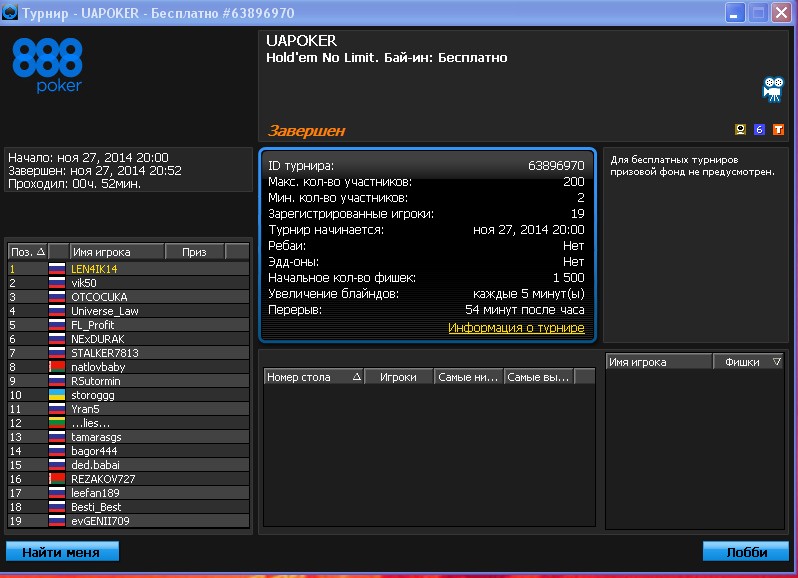Image resolution: width=798 pixels, height=578 pixels.
Task: Select player row RSutormin
Action: click(x=129, y=381)
